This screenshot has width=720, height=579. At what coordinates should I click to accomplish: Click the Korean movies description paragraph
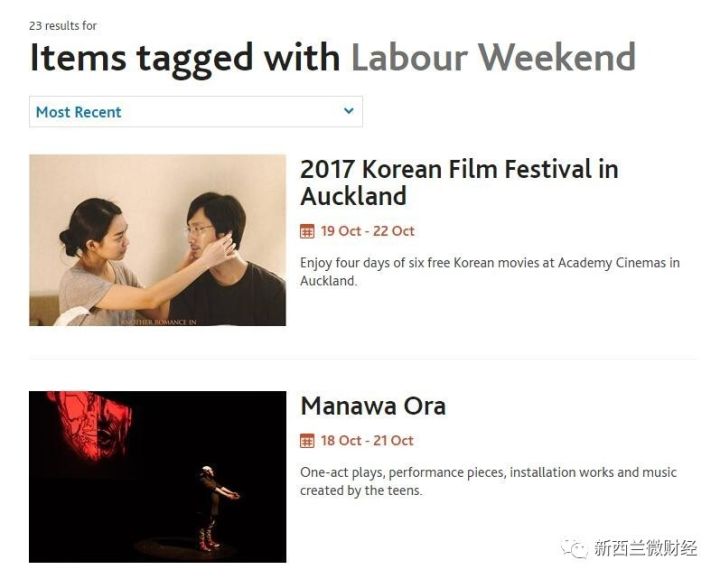click(x=490, y=271)
